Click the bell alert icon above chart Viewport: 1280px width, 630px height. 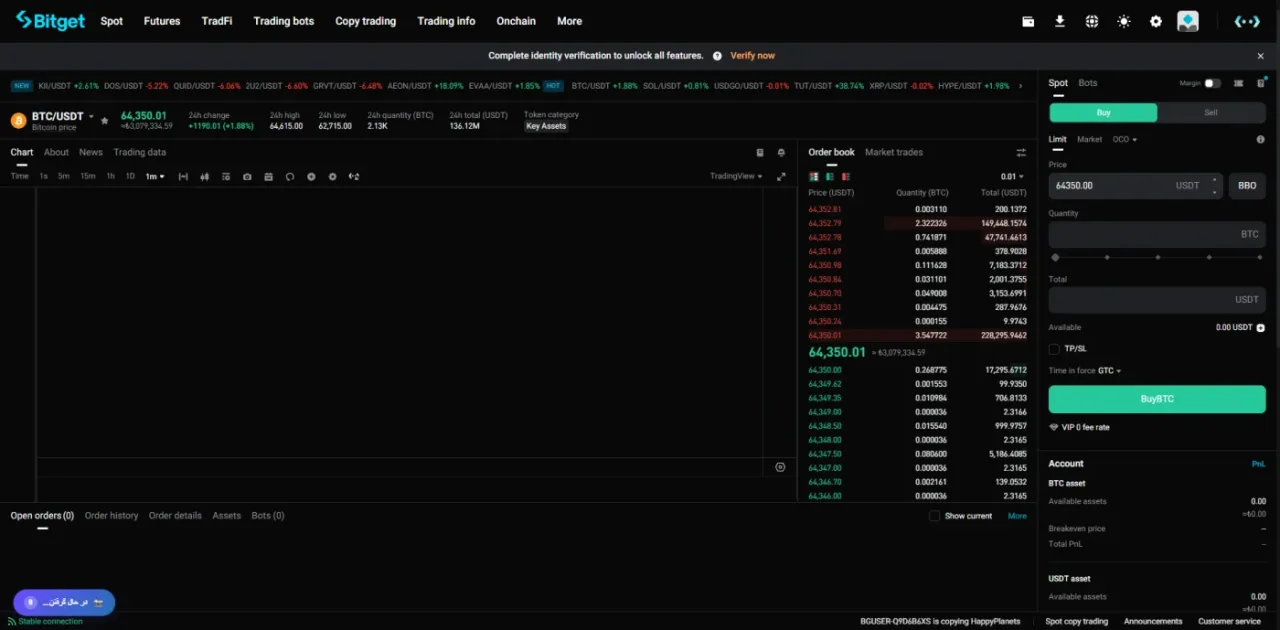click(x=781, y=153)
